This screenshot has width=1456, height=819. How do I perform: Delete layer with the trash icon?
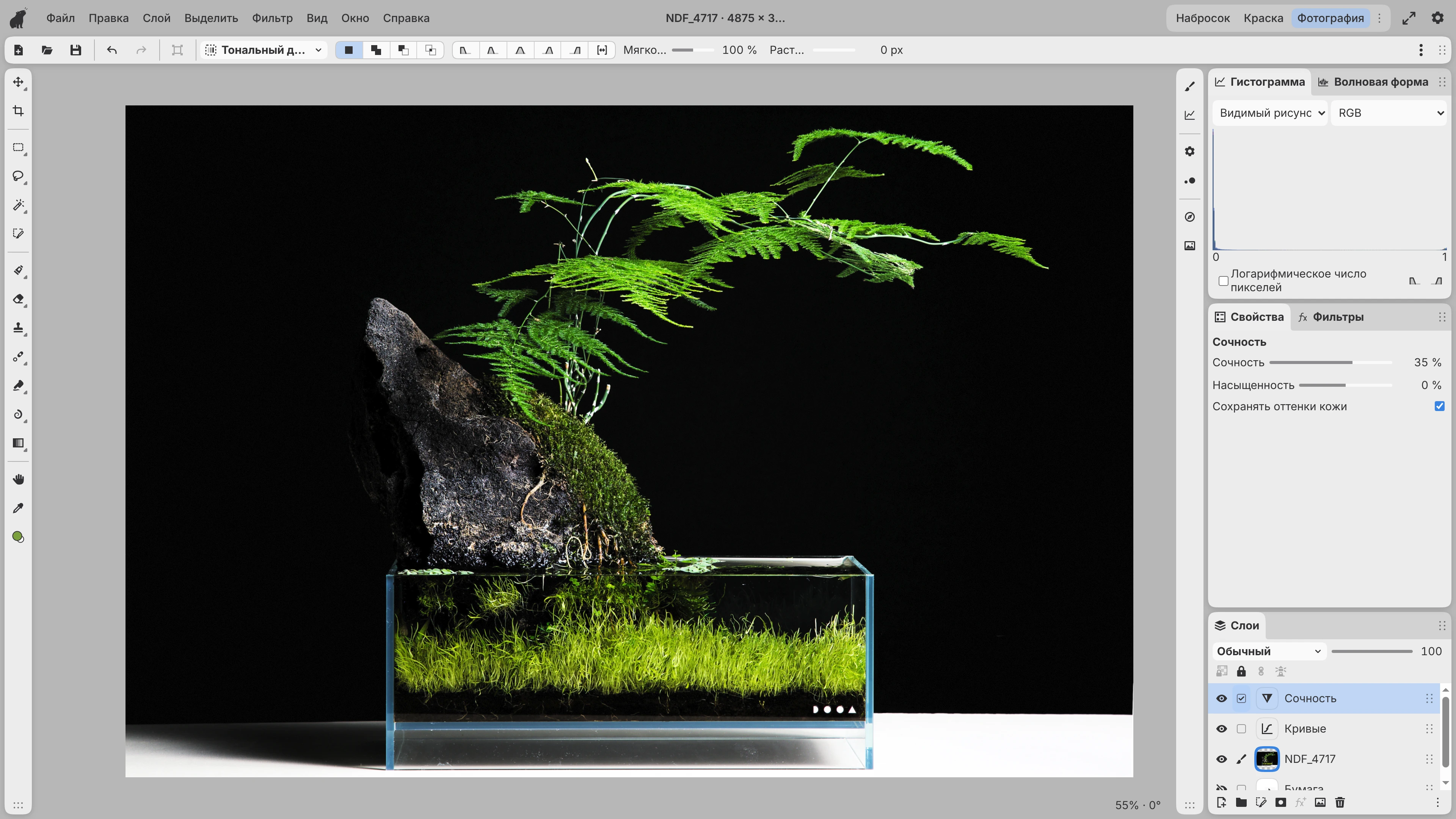pos(1340,802)
